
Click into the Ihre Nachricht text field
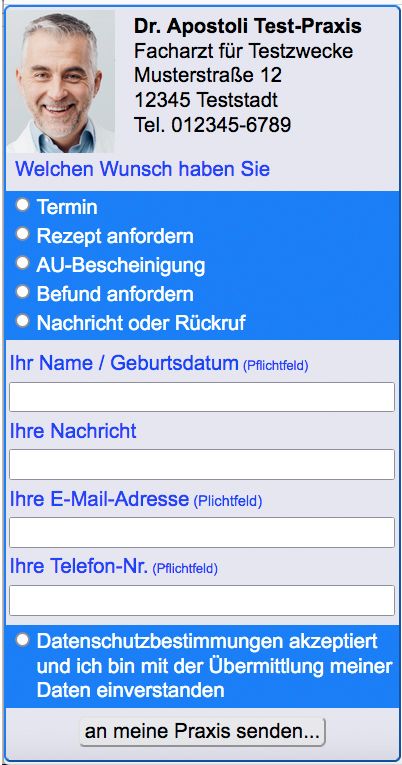tap(201, 464)
